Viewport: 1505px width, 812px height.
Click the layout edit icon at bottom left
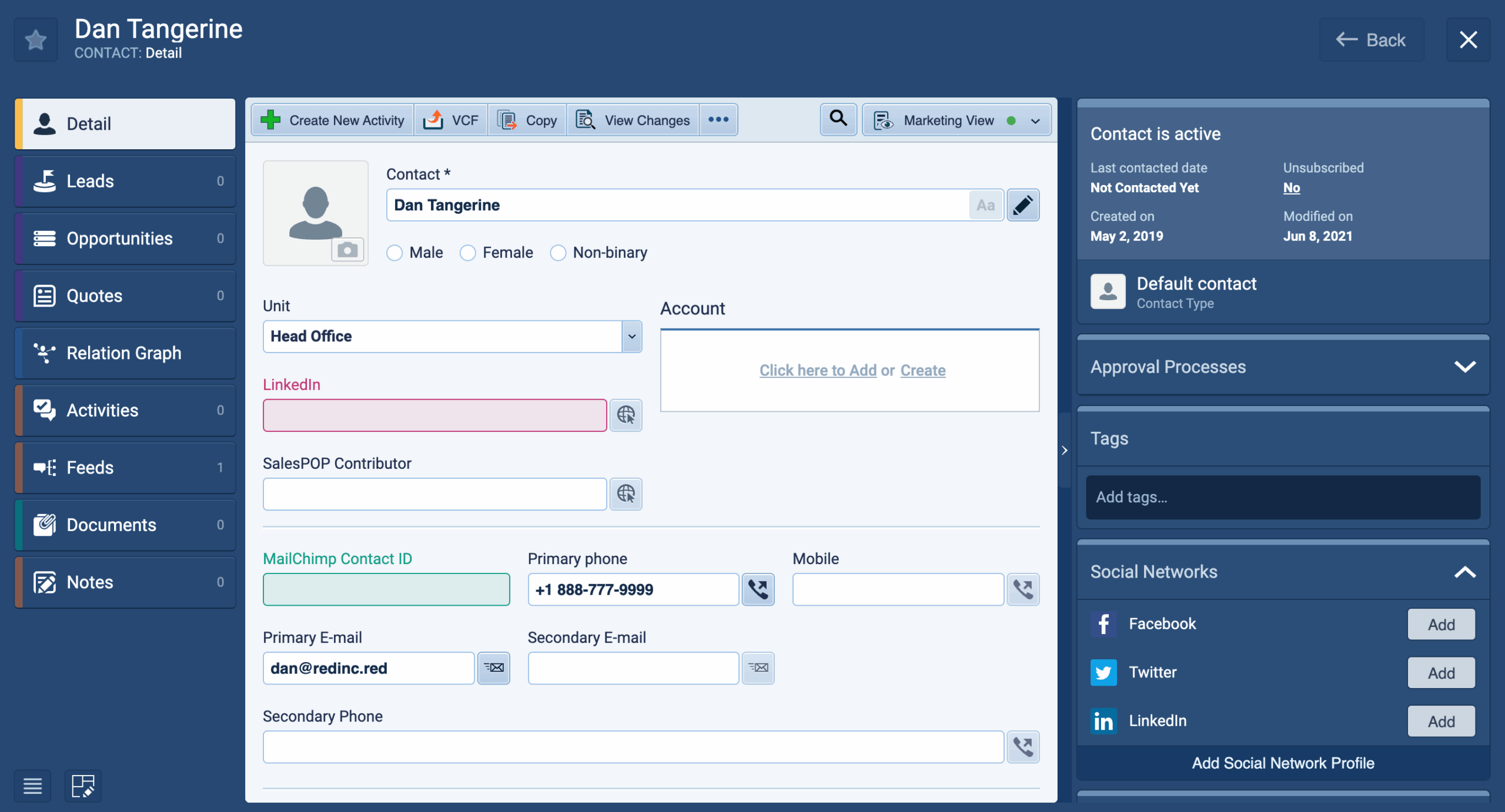click(83, 786)
